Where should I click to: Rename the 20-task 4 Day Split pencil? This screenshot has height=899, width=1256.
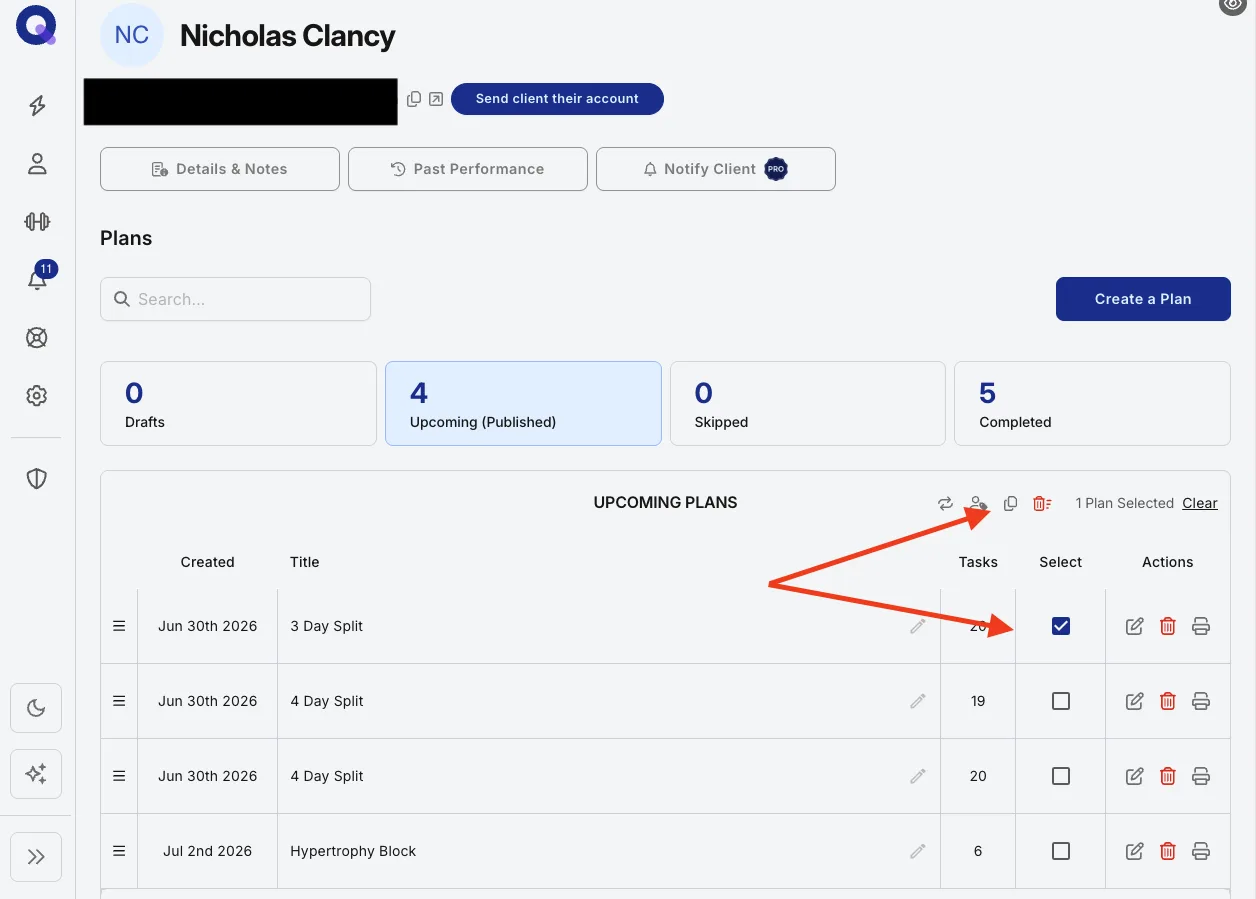coord(918,776)
